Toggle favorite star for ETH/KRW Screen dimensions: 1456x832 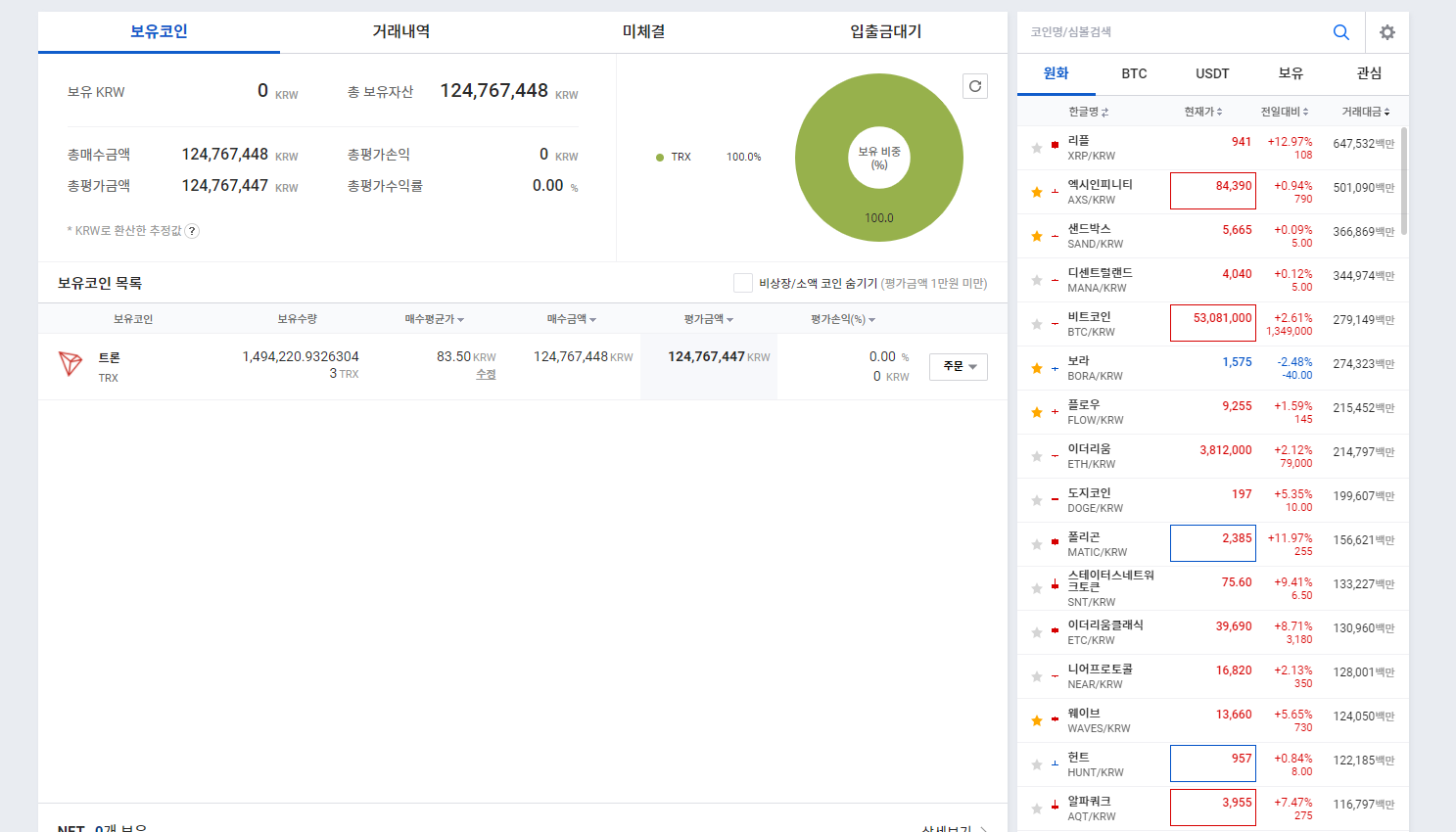1037,456
